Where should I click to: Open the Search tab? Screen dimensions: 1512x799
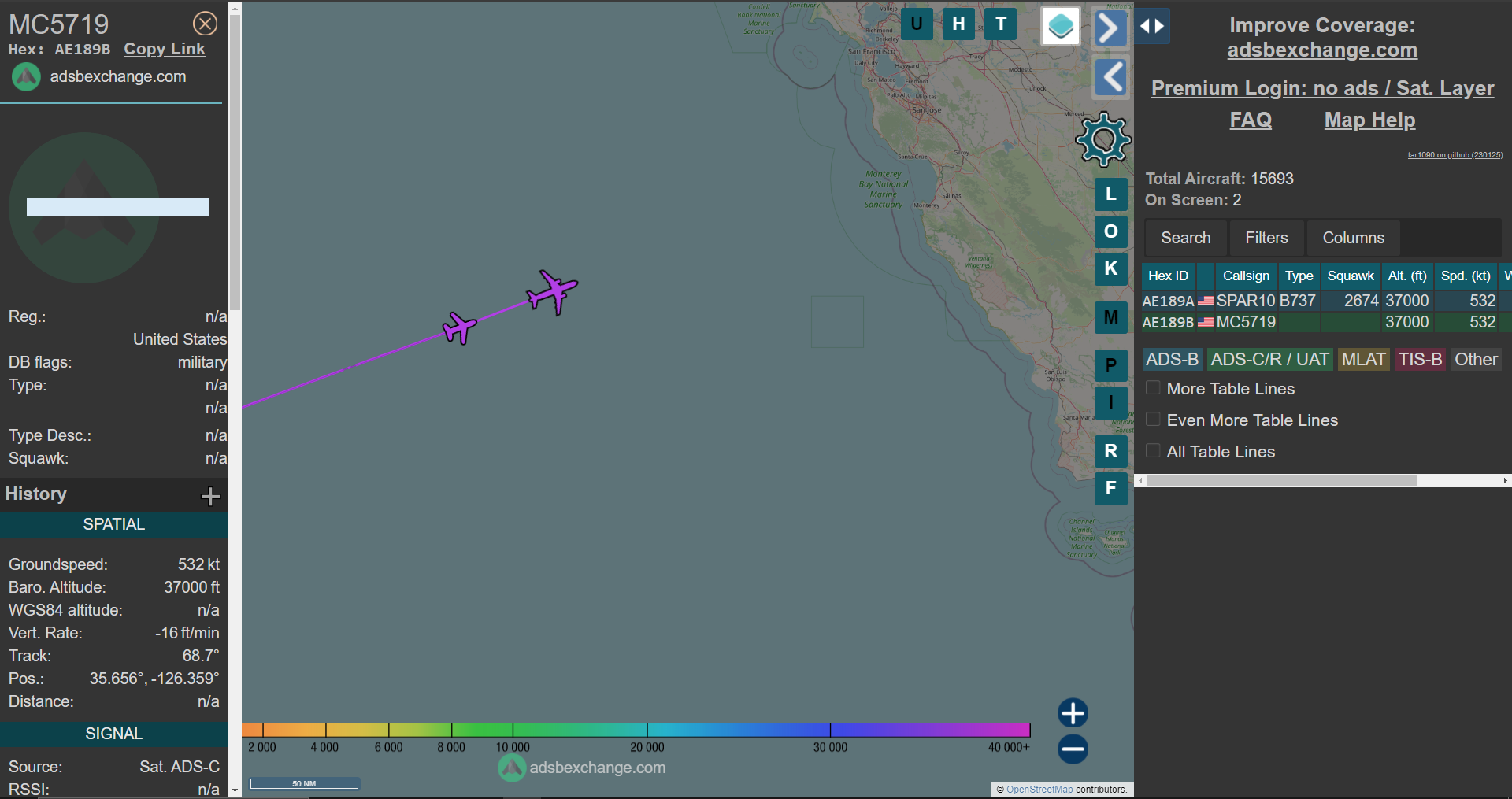click(1185, 238)
